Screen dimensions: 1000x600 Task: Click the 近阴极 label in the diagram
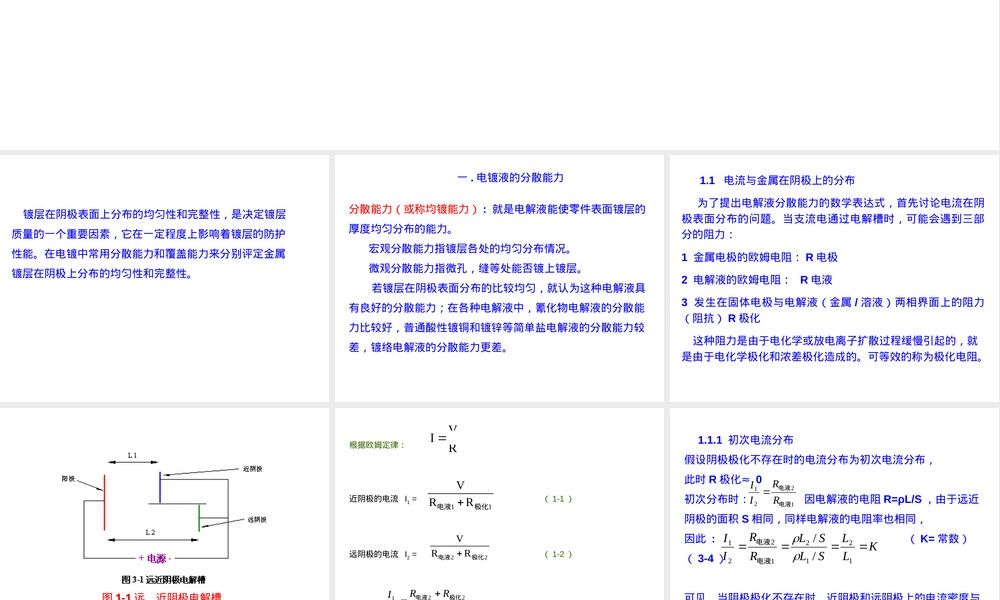tap(253, 469)
